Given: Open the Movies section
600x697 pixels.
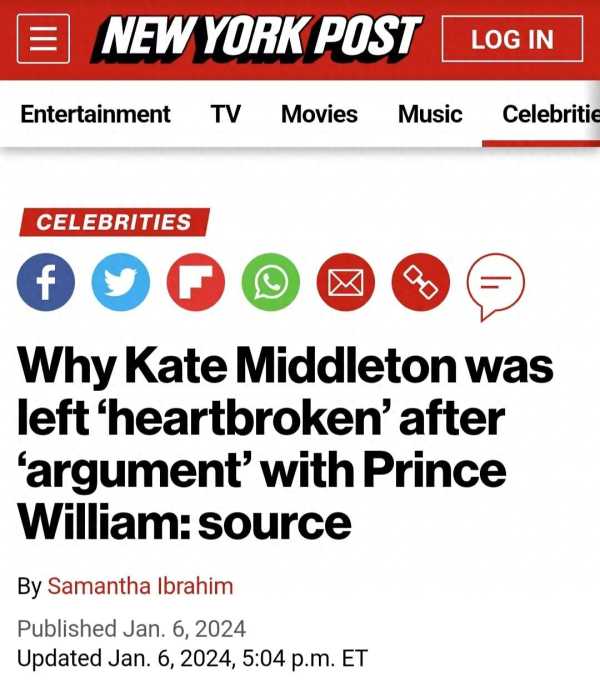Looking at the screenshot, I should [x=319, y=114].
